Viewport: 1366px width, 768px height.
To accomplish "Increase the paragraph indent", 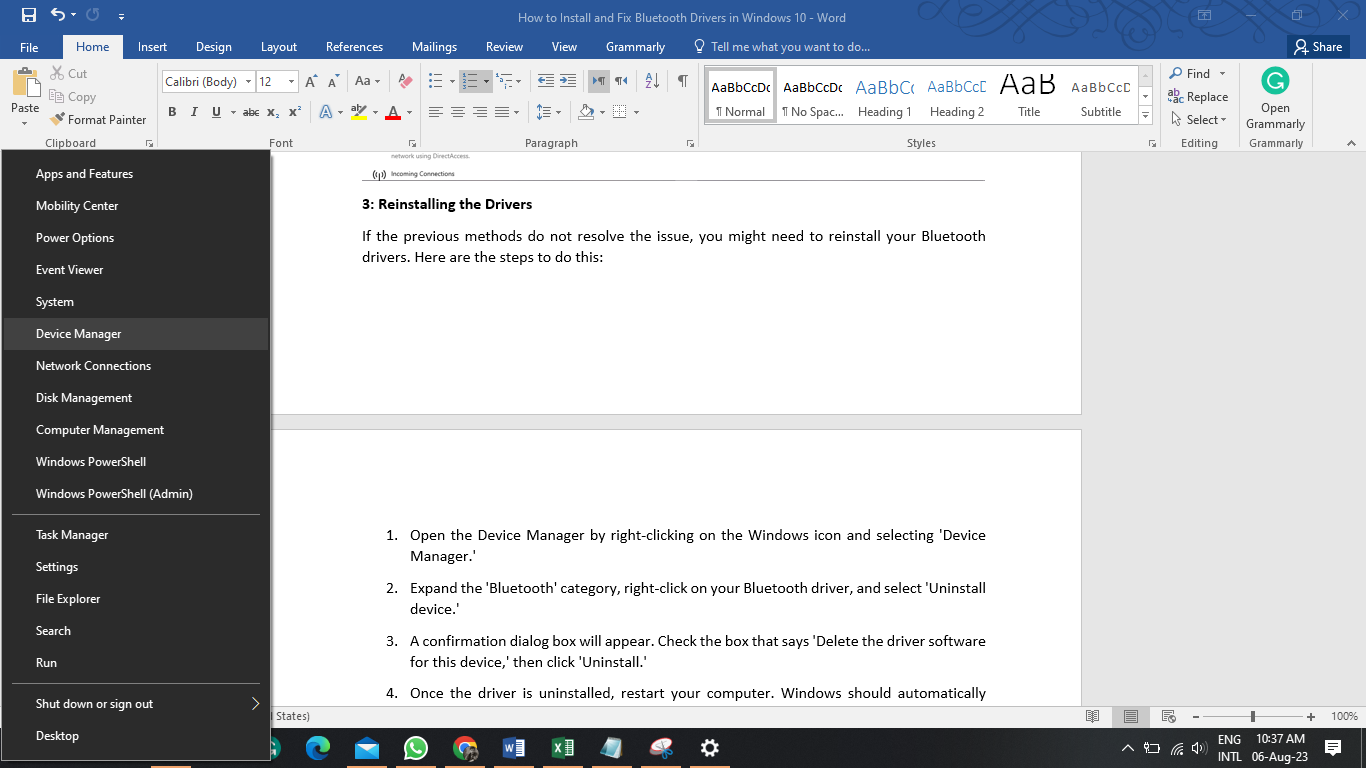I will pos(567,81).
